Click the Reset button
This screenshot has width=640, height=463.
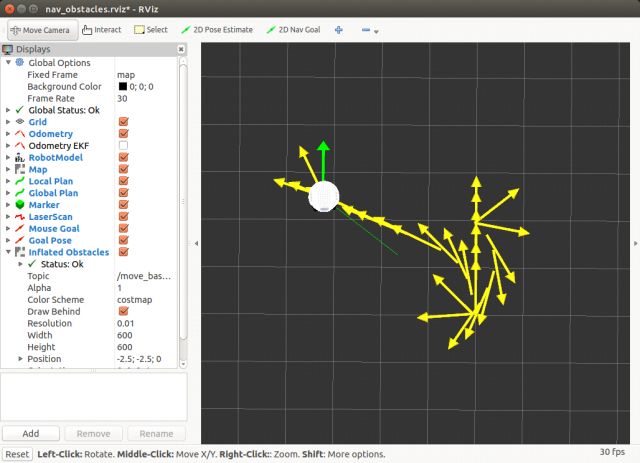pyautogui.click(x=15, y=455)
